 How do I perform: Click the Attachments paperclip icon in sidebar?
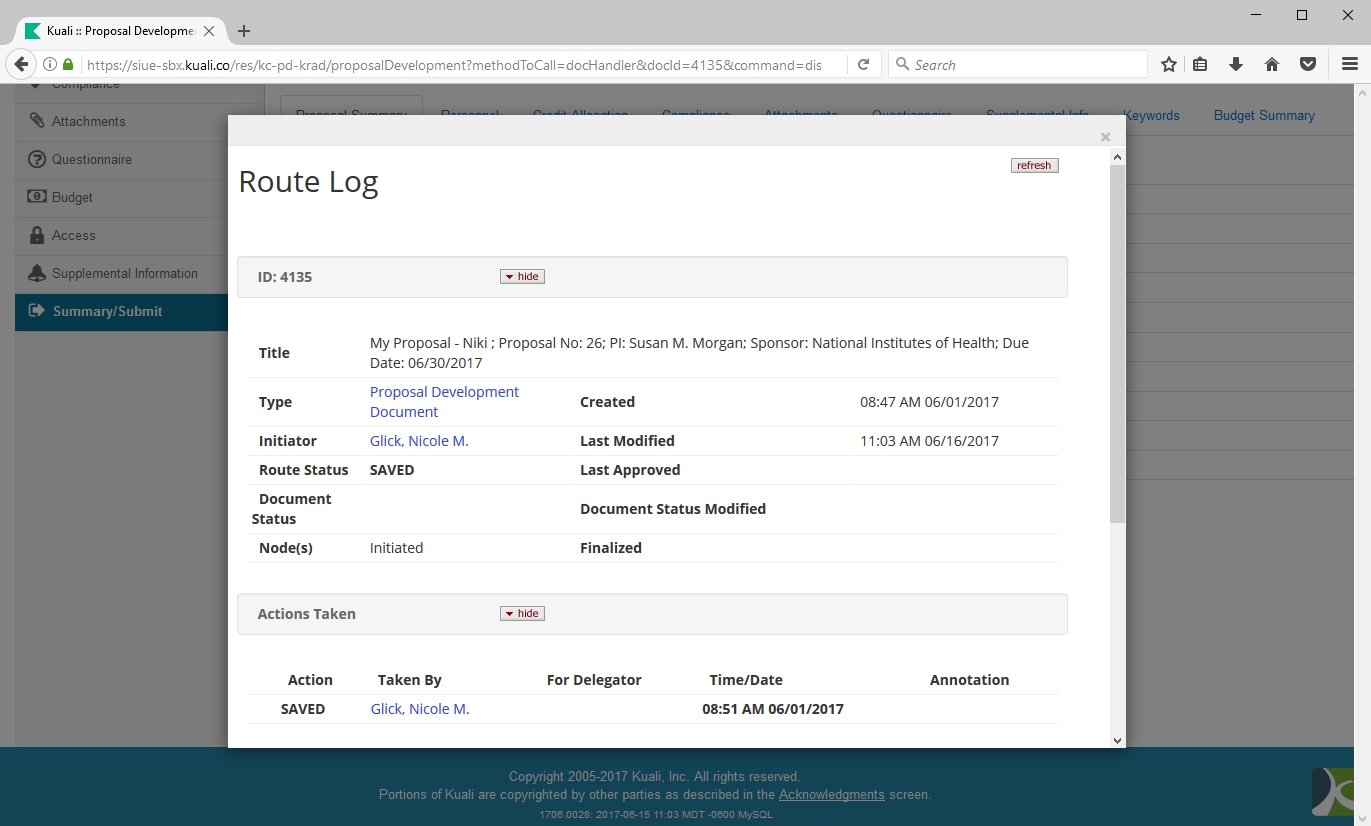point(37,121)
